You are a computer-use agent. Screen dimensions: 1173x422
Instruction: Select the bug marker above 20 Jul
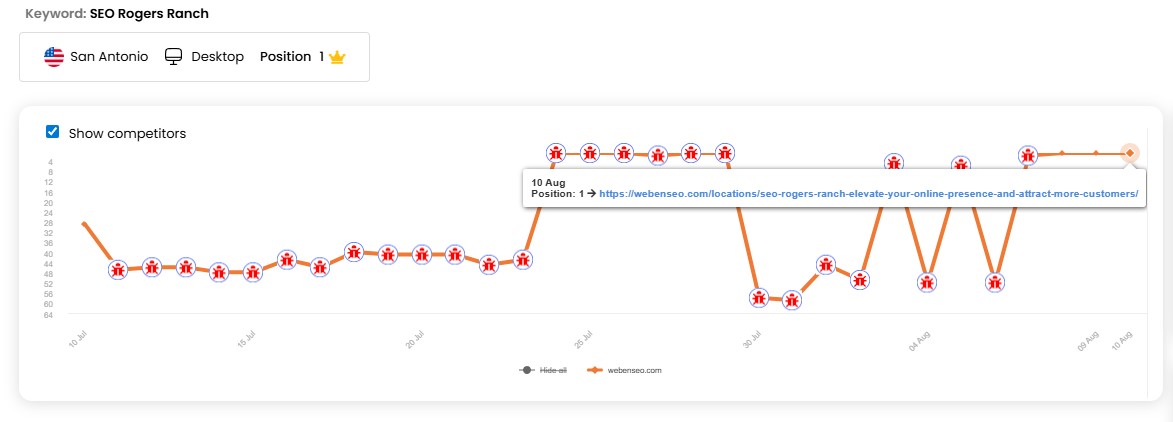pos(421,255)
